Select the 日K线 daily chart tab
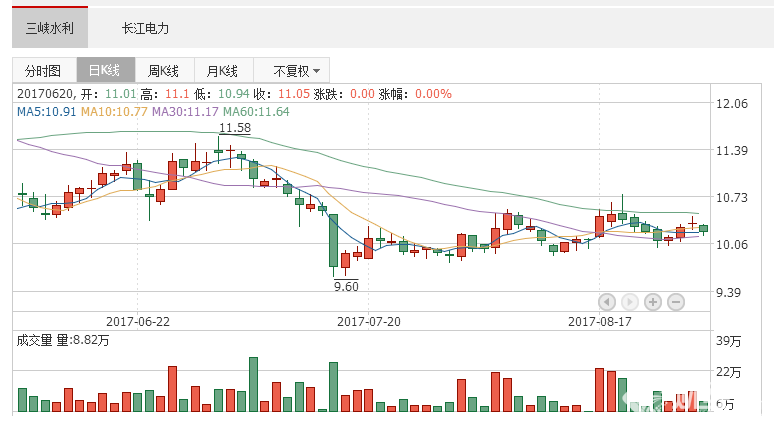The width and height of the screenshot is (781, 428). 106,70
